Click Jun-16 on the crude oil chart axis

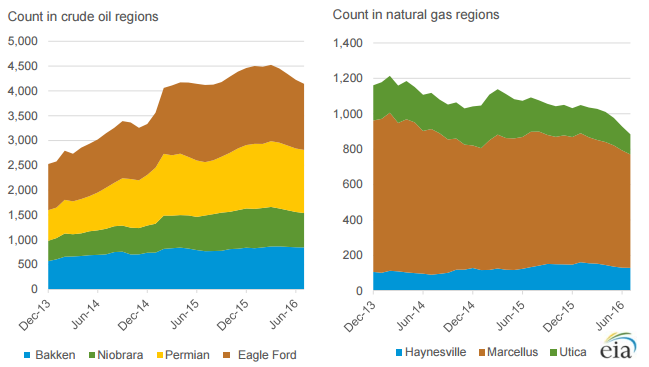click(x=284, y=314)
